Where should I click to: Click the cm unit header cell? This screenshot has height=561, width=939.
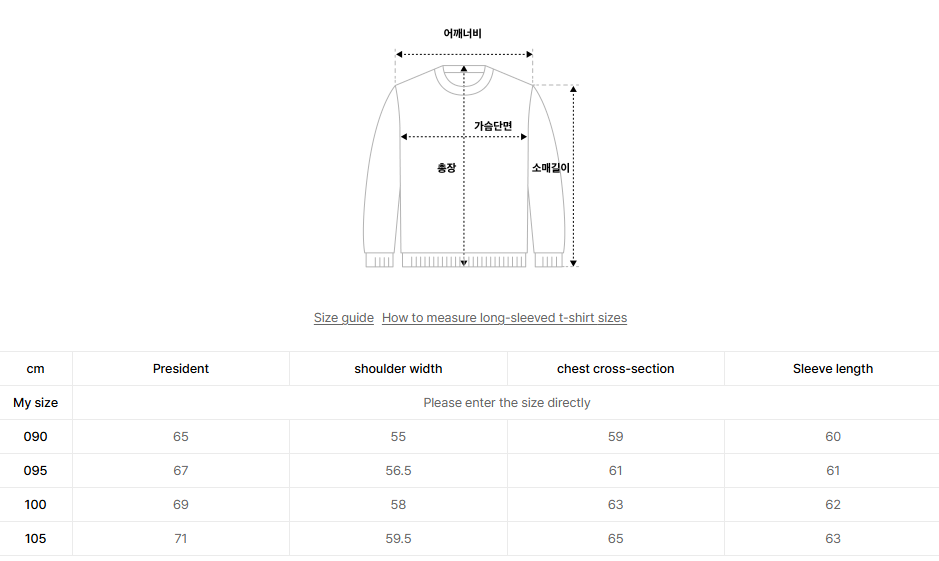36,369
